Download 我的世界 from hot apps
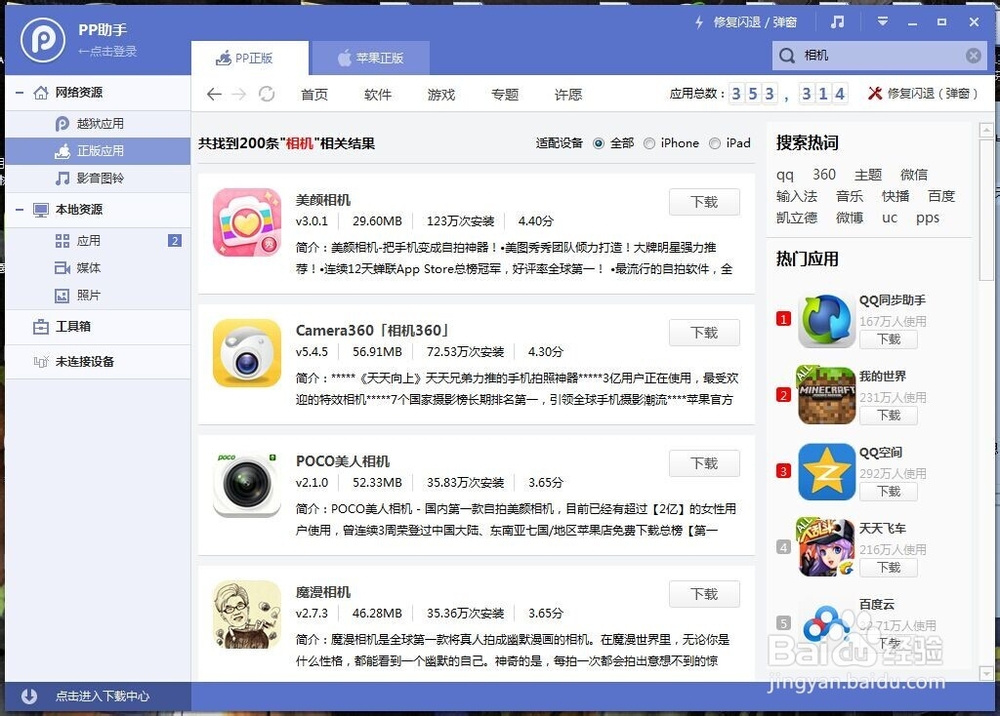This screenshot has height=716, width=1000. (888, 416)
